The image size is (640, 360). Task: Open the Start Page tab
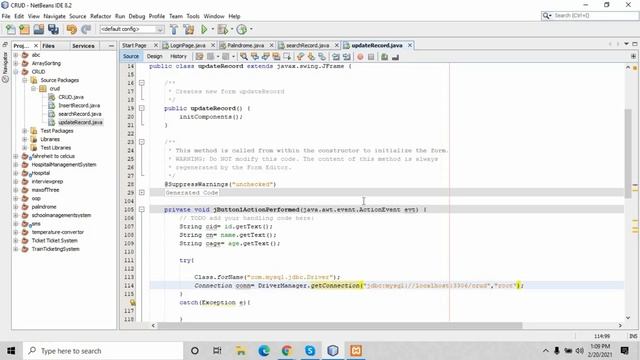tap(134, 45)
